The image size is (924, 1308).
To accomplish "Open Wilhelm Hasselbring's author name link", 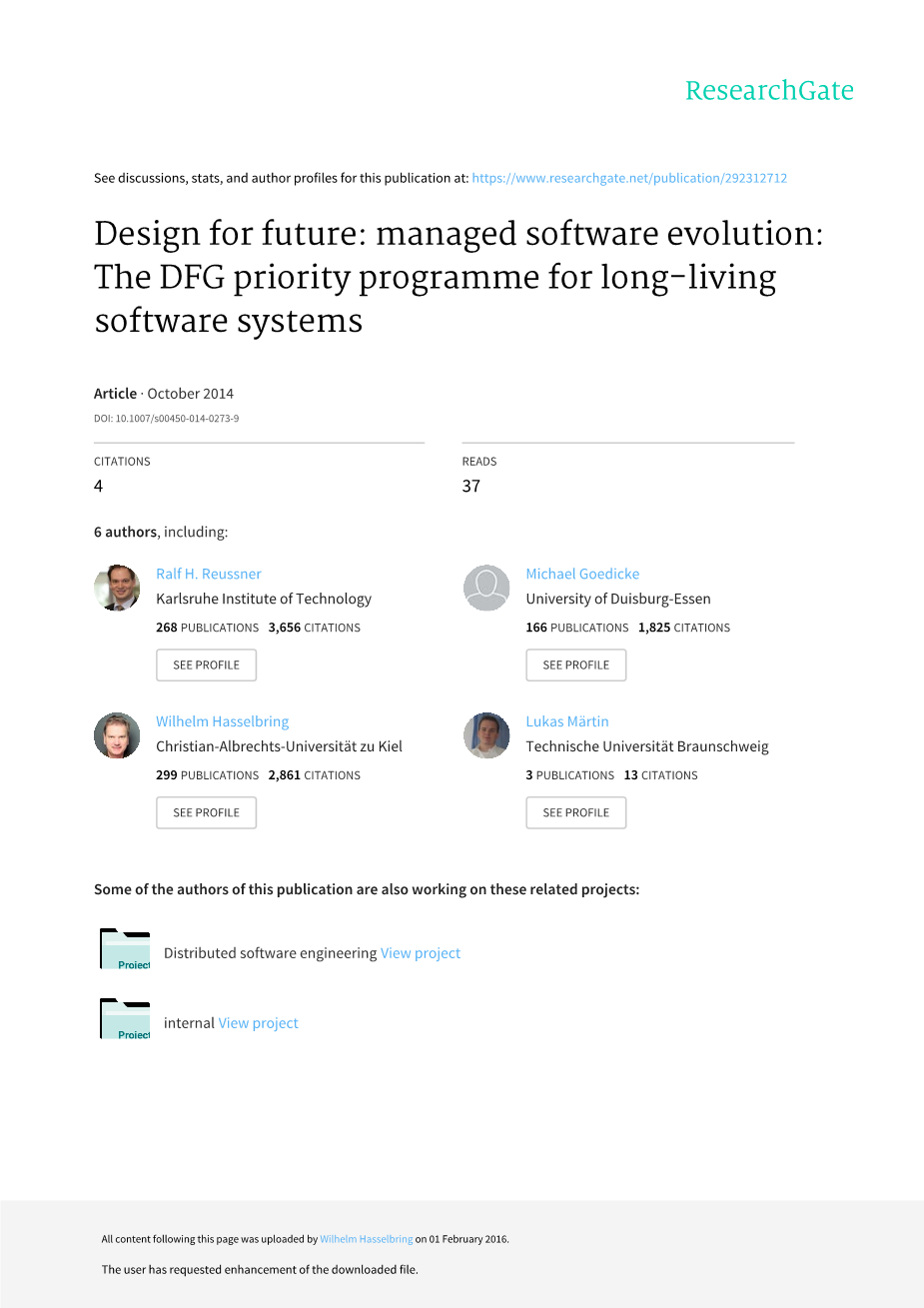I will point(222,722).
